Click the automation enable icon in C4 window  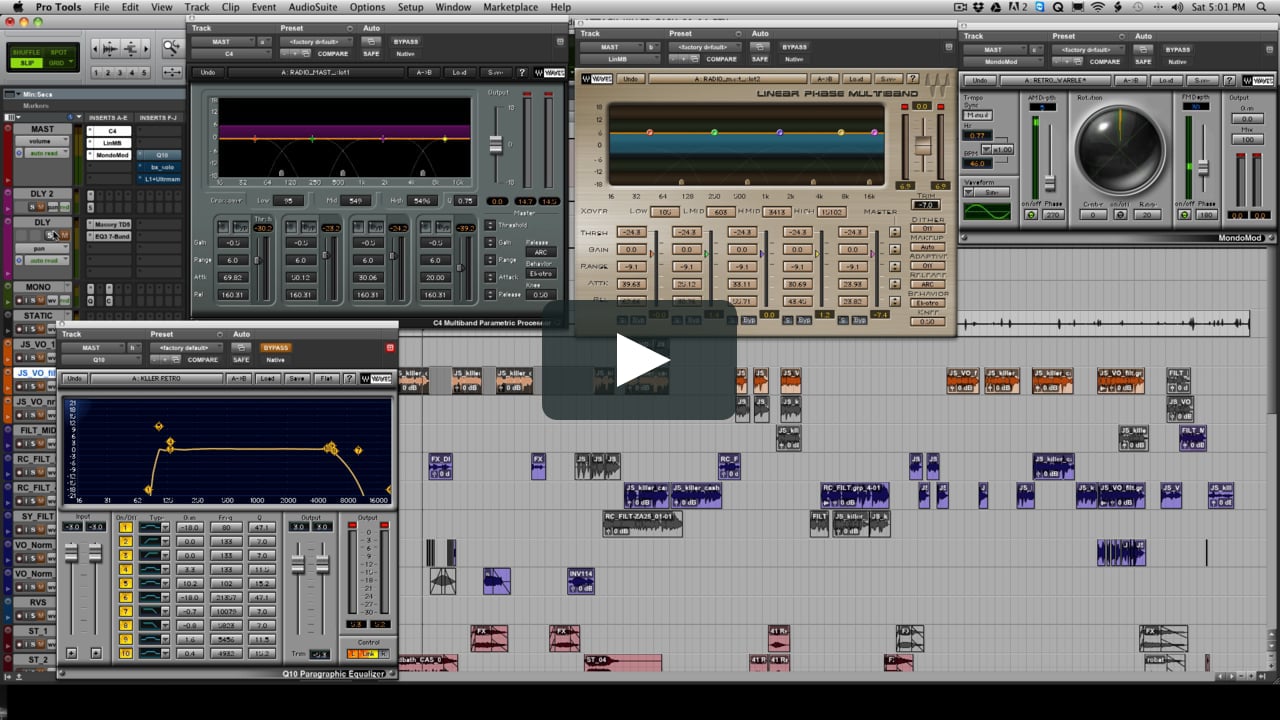(x=371, y=42)
